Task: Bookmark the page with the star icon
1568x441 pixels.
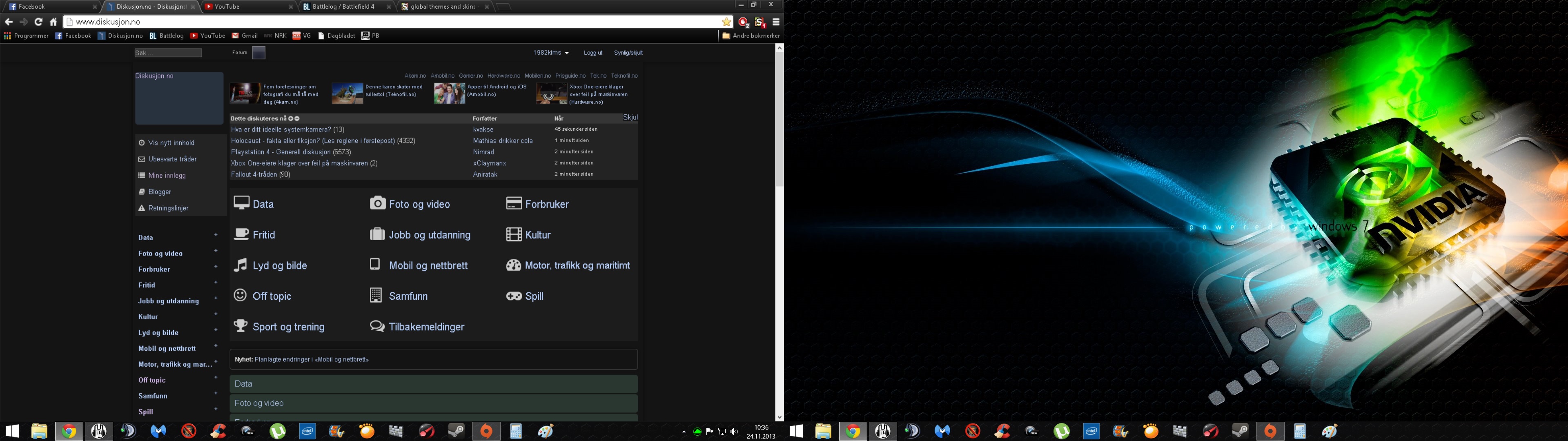Action: (726, 22)
